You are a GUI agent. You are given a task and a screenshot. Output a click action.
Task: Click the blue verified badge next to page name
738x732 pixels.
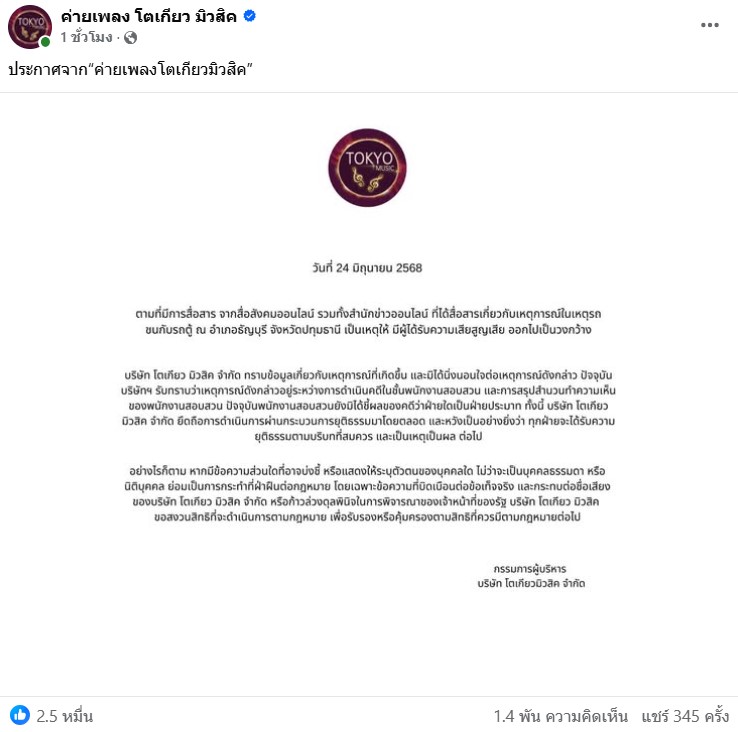point(249,16)
